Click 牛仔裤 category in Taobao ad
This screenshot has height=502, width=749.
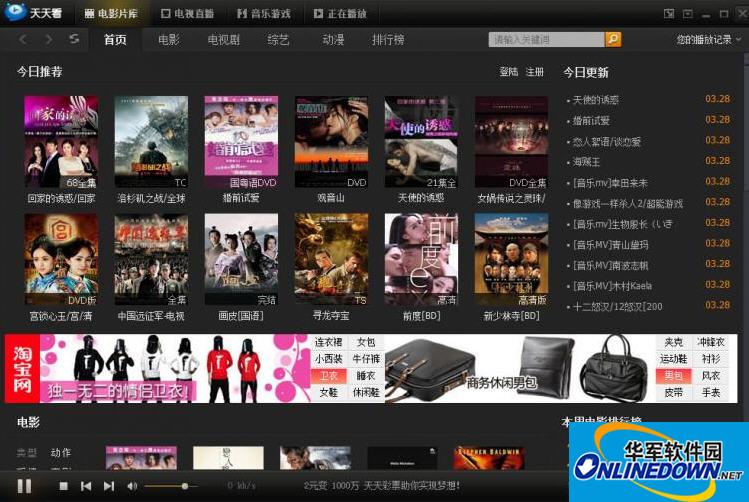pos(366,359)
